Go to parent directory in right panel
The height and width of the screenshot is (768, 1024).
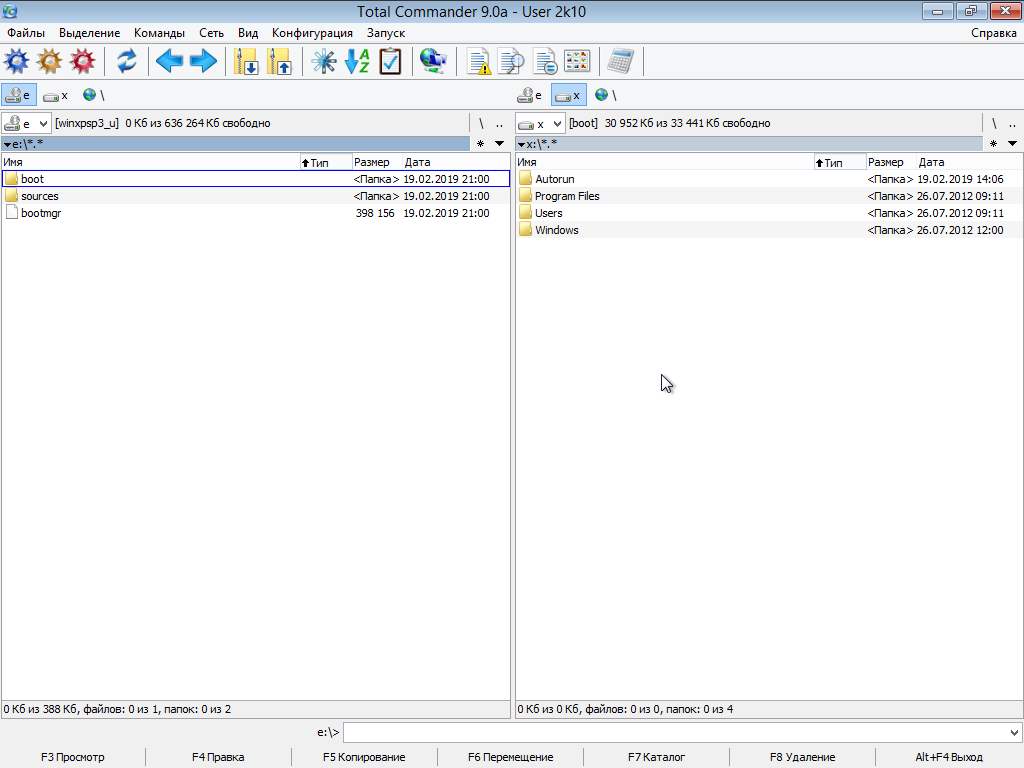pos(1012,123)
